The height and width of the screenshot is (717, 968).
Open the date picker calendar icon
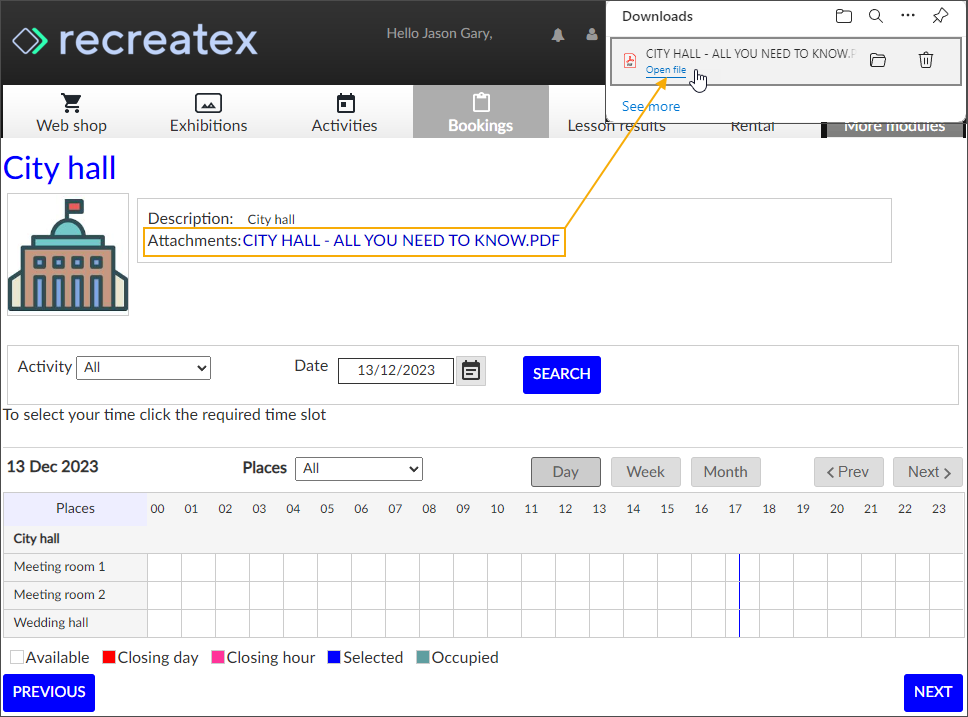[470, 370]
